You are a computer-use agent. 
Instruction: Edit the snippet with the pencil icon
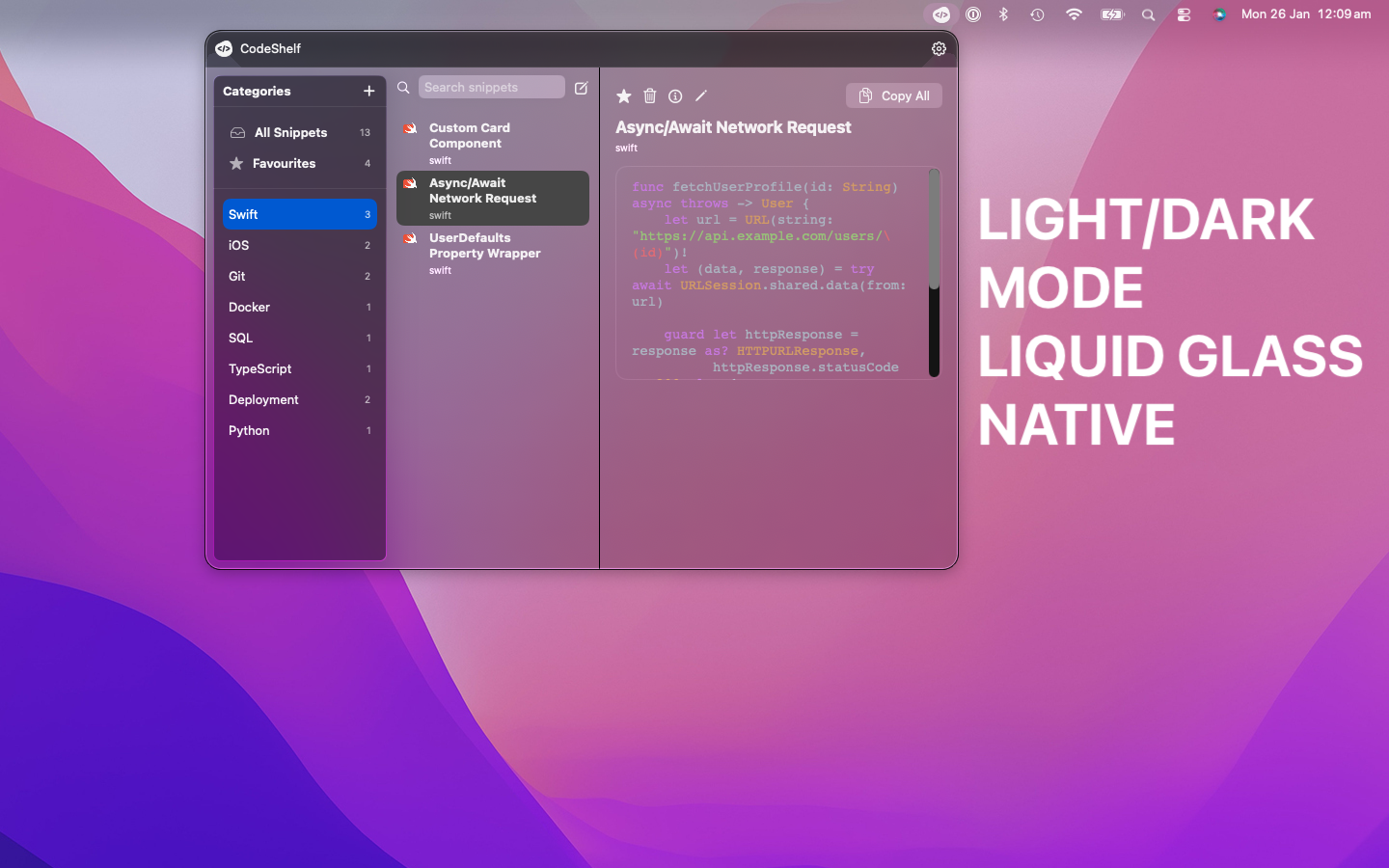[x=700, y=95]
